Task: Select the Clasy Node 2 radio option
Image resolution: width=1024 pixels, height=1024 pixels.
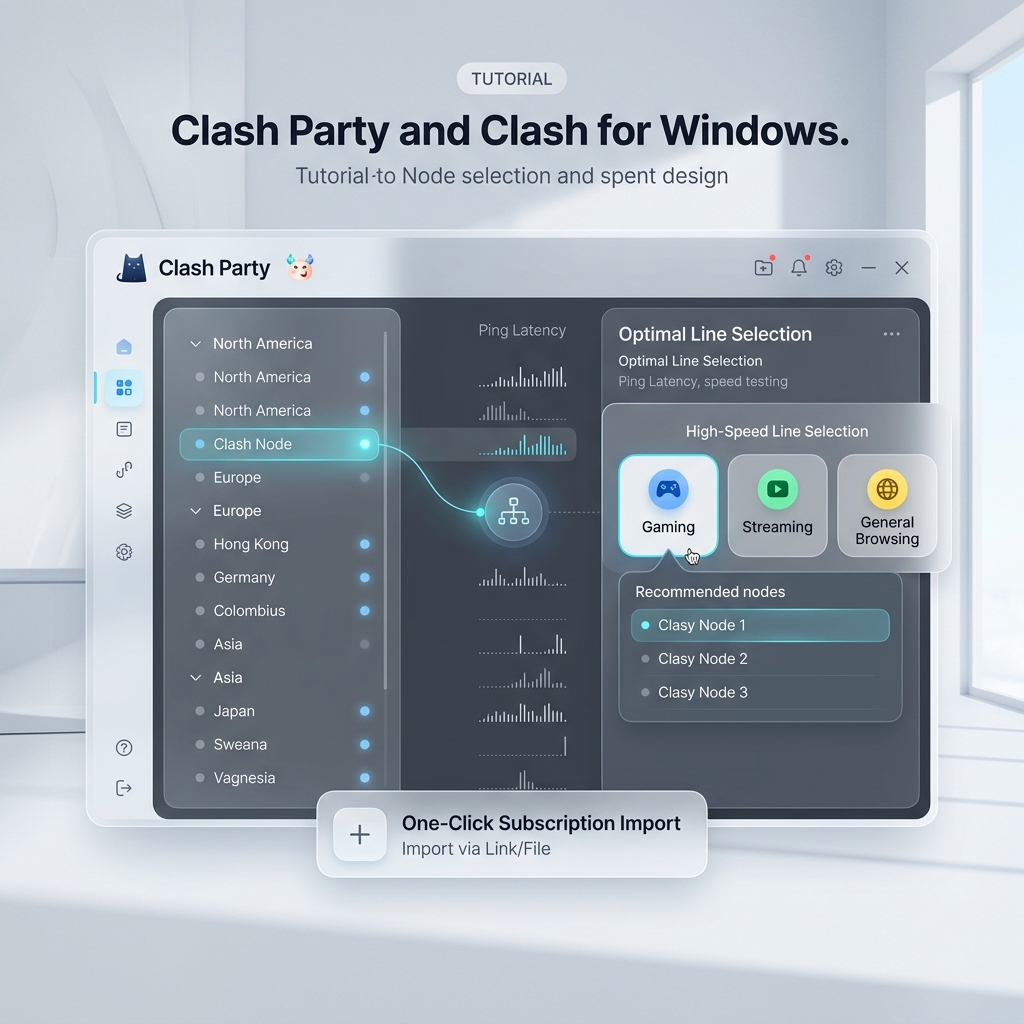Action: tap(645, 659)
